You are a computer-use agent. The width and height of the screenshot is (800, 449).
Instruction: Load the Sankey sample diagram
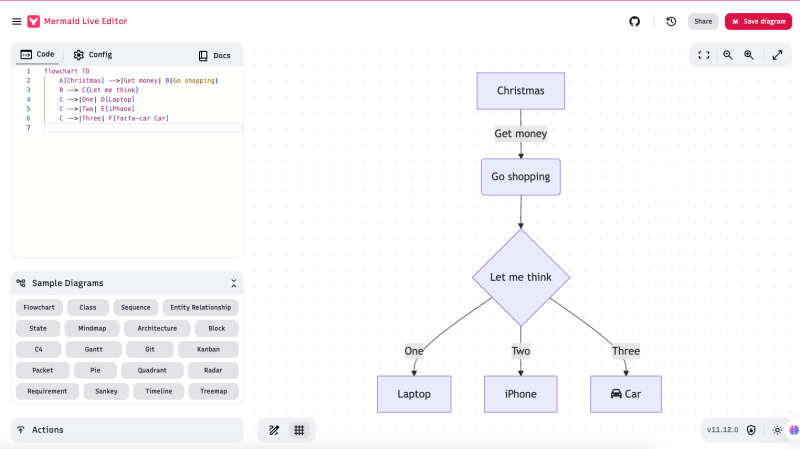coord(106,391)
